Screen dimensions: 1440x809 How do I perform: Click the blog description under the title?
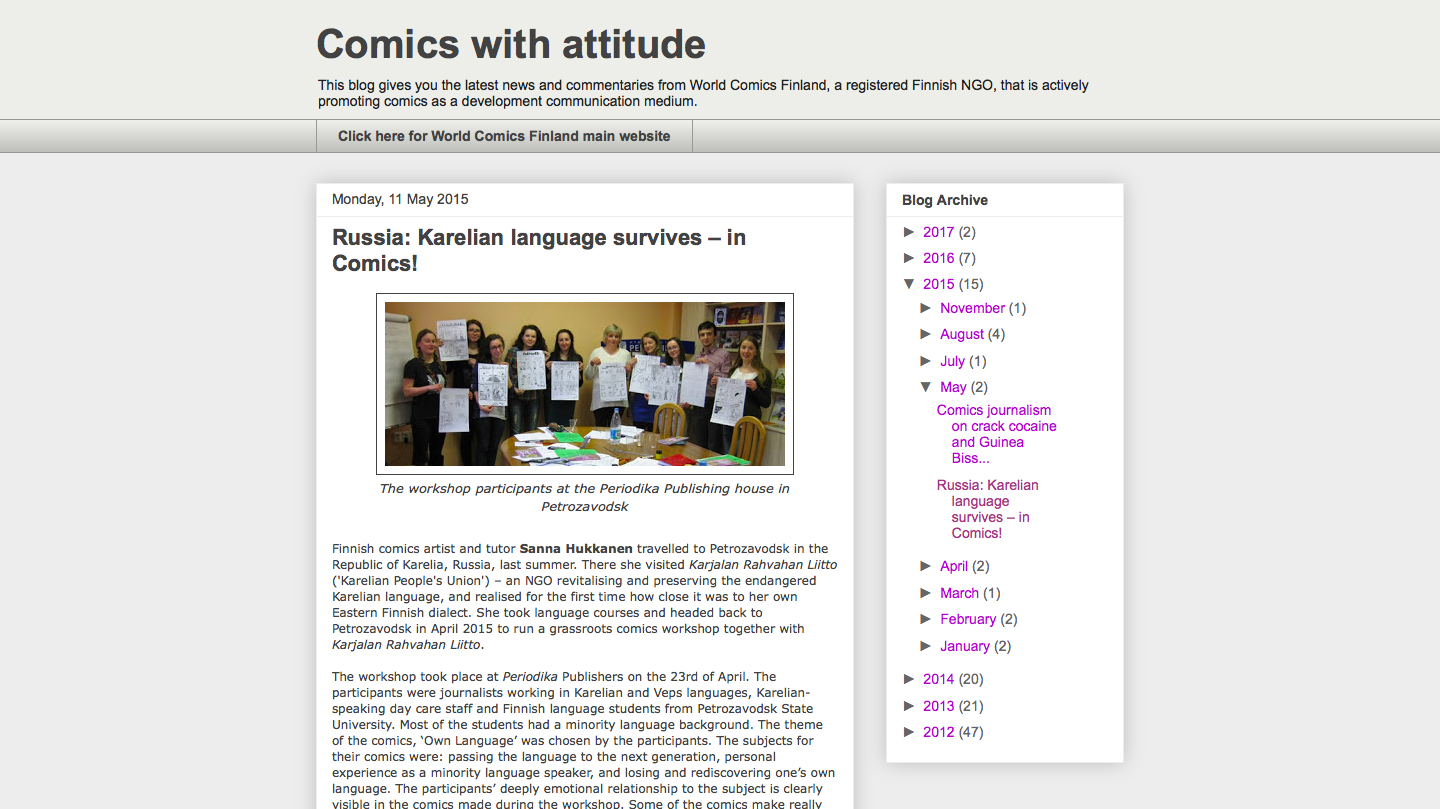(x=703, y=93)
